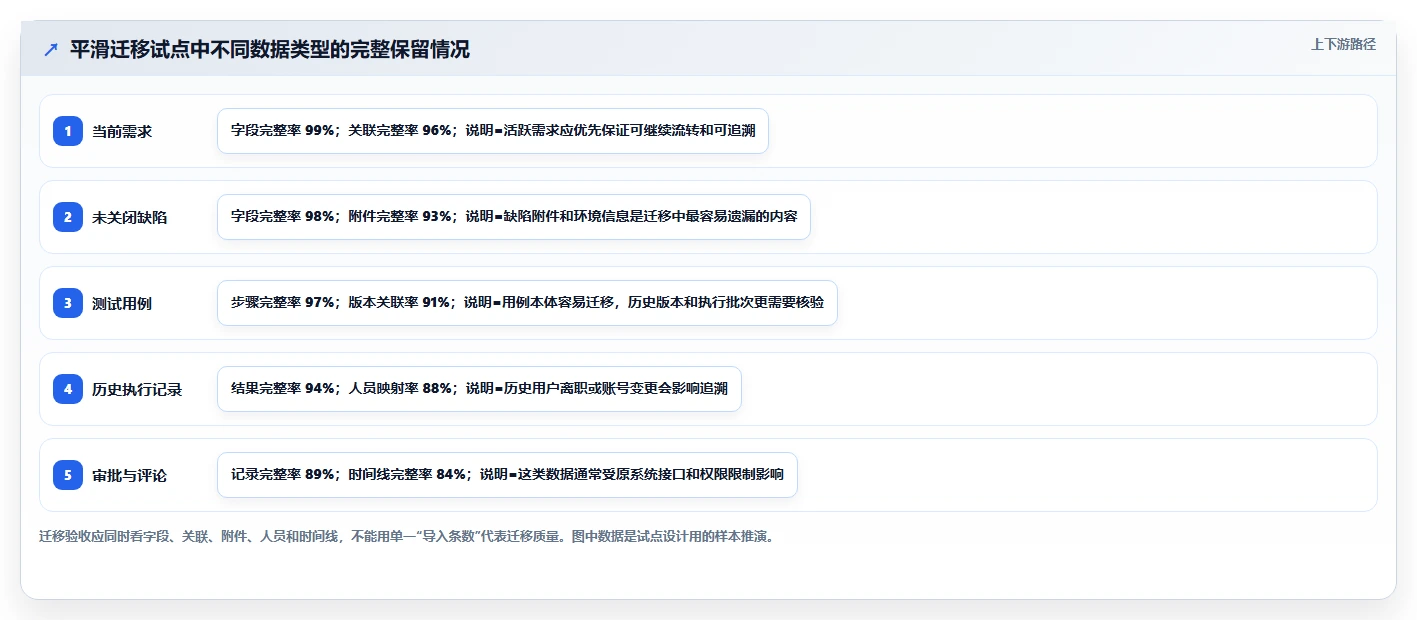Click the heading 平滑迁移试点中不同数据类型的完整保留情况
1417x620 pixels.
[x=270, y=50]
